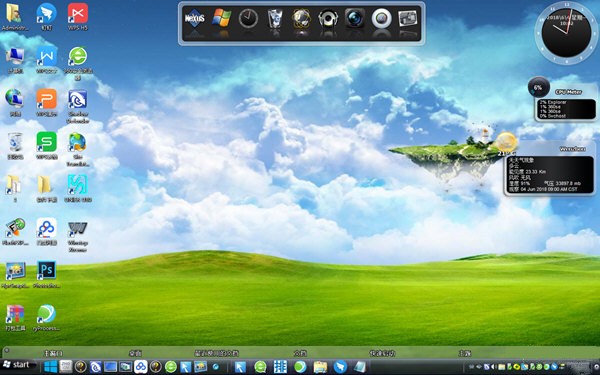The image size is (600, 375).
Task: Select the Photoshop Ps desktop shortcut
Action: (x=46, y=271)
